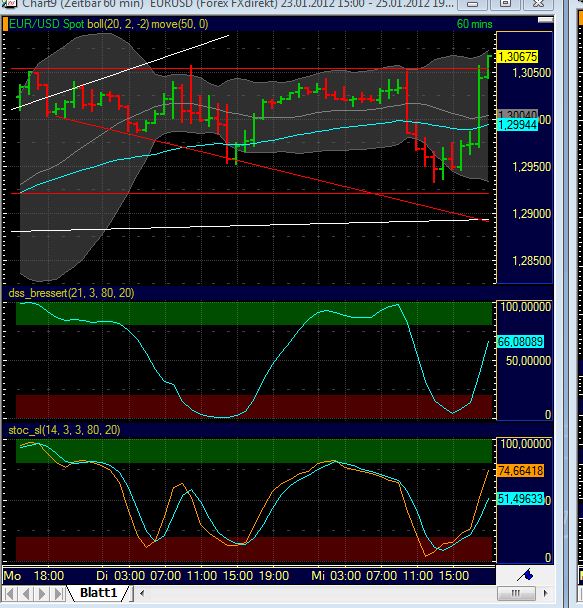Click the small white bar icon in the chart's top-right corner

[x=545, y=20]
